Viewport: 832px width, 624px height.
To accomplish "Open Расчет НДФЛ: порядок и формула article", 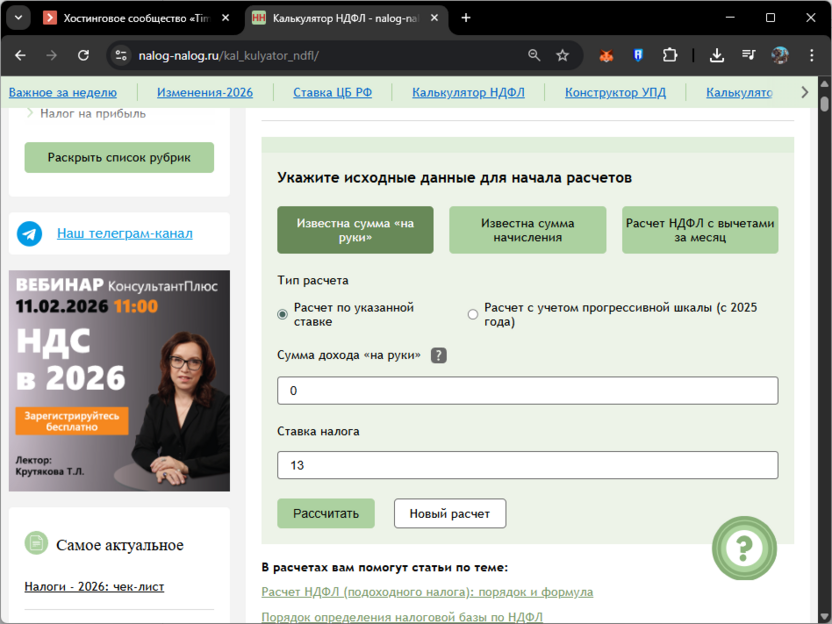I will [x=427, y=592].
